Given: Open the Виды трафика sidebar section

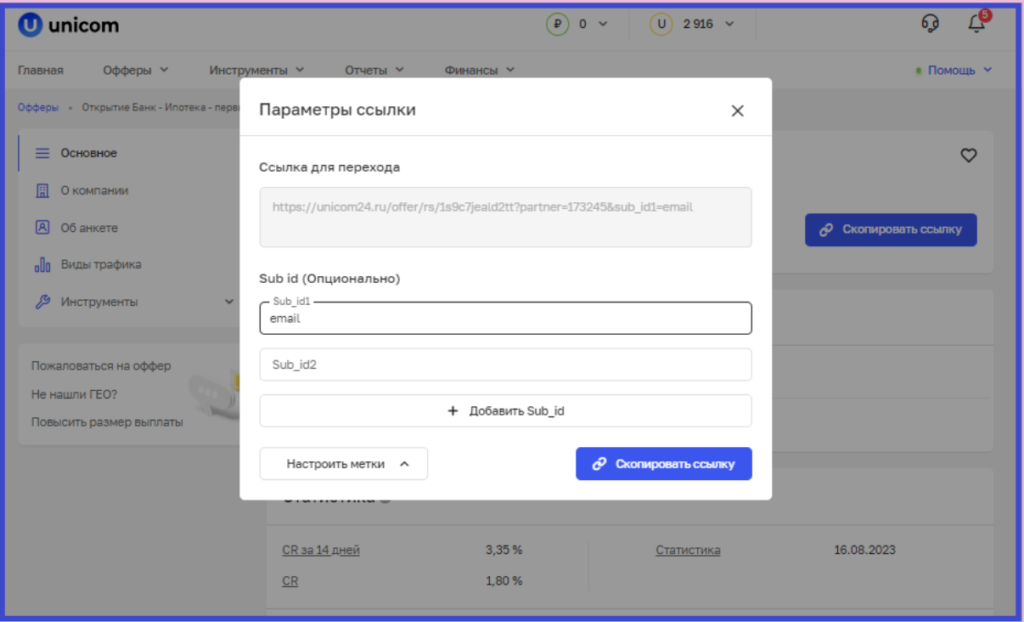Looking at the screenshot, I should pyautogui.click(x=100, y=264).
